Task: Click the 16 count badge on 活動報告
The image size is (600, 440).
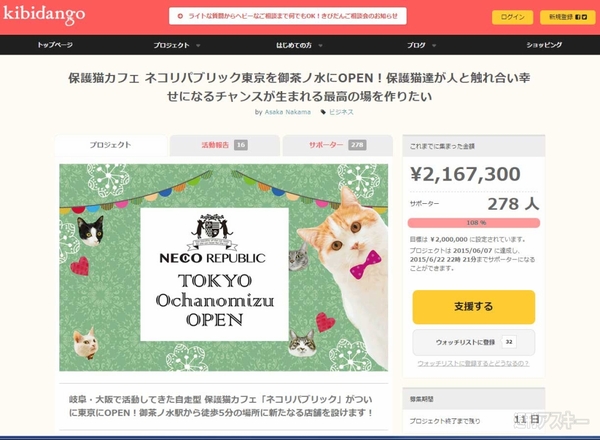Action: [241, 145]
